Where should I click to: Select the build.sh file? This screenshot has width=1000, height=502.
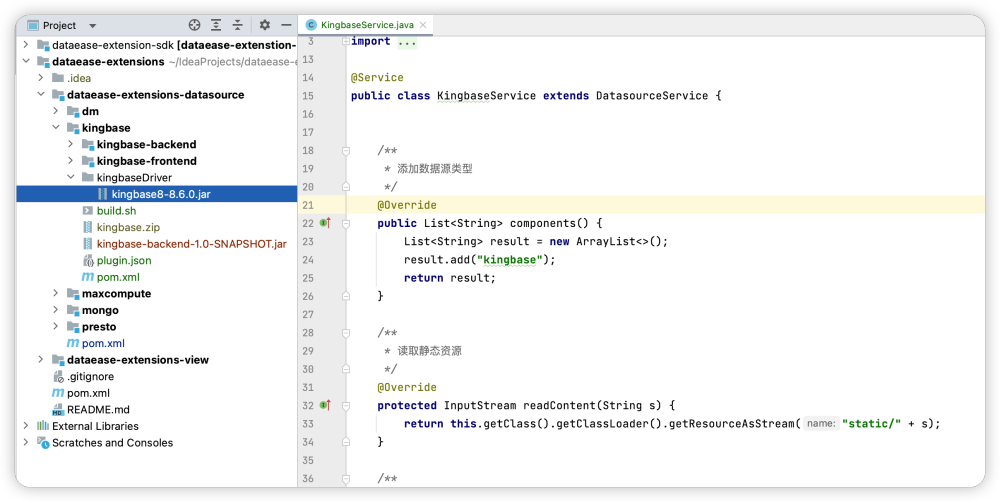click(116, 210)
